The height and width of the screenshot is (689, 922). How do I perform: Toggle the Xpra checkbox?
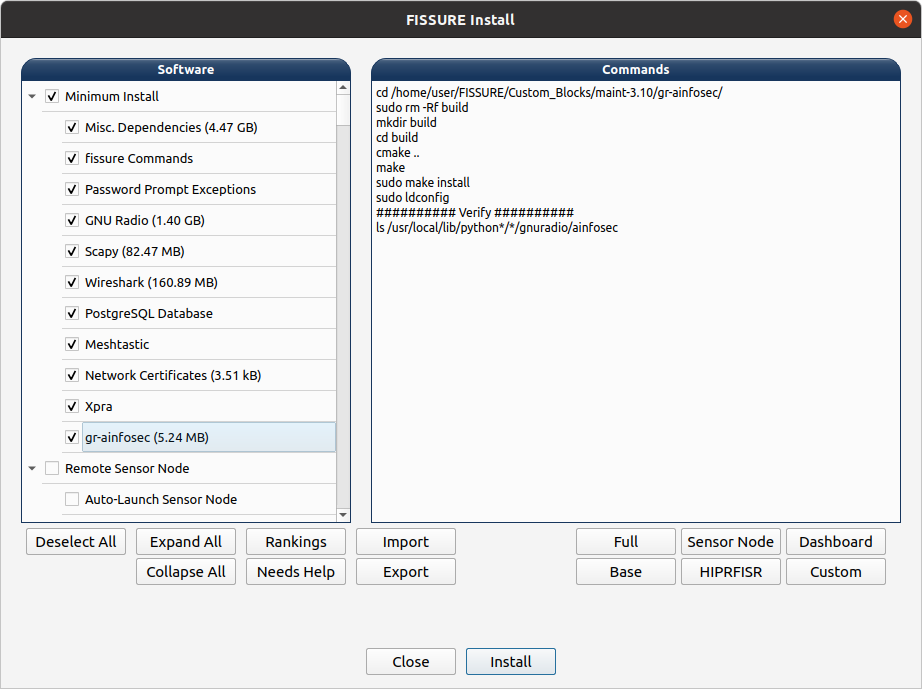tap(72, 407)
